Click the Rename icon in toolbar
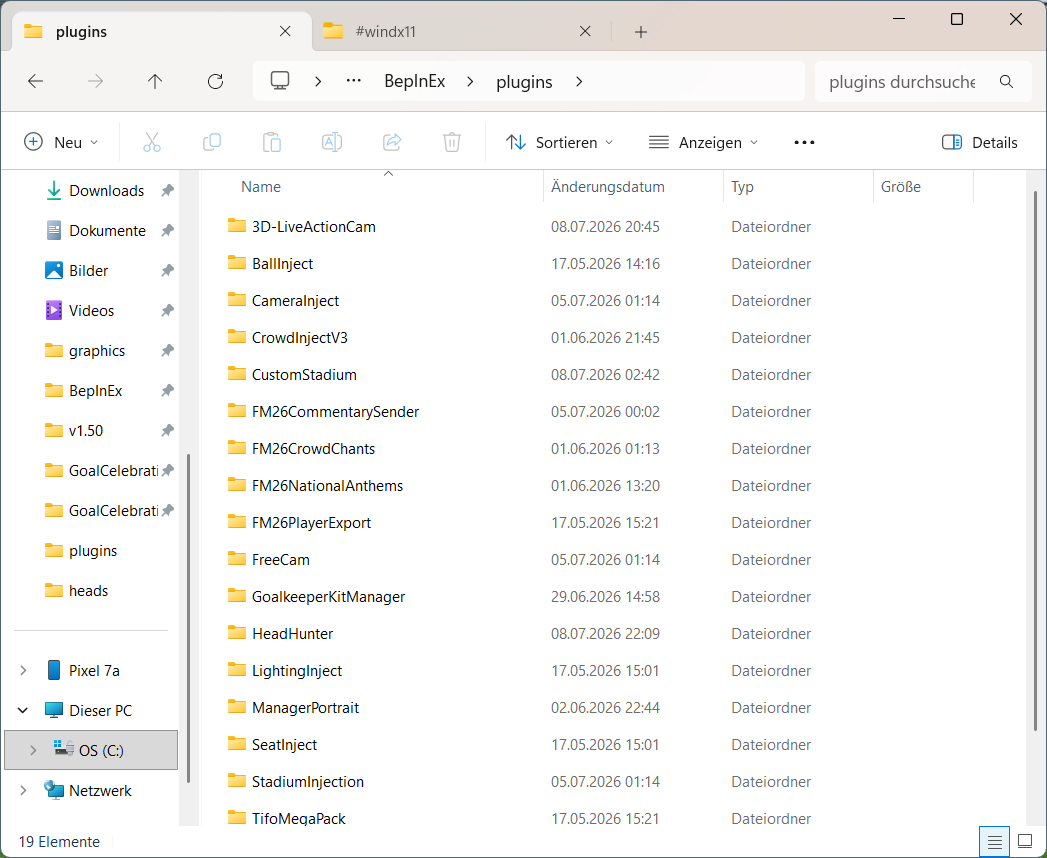The width and height of the screenshot is (1047, 858). 332,142
